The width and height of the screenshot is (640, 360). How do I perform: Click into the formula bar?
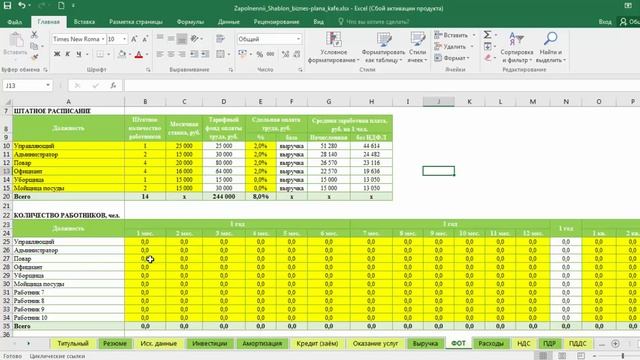(382, 85)
